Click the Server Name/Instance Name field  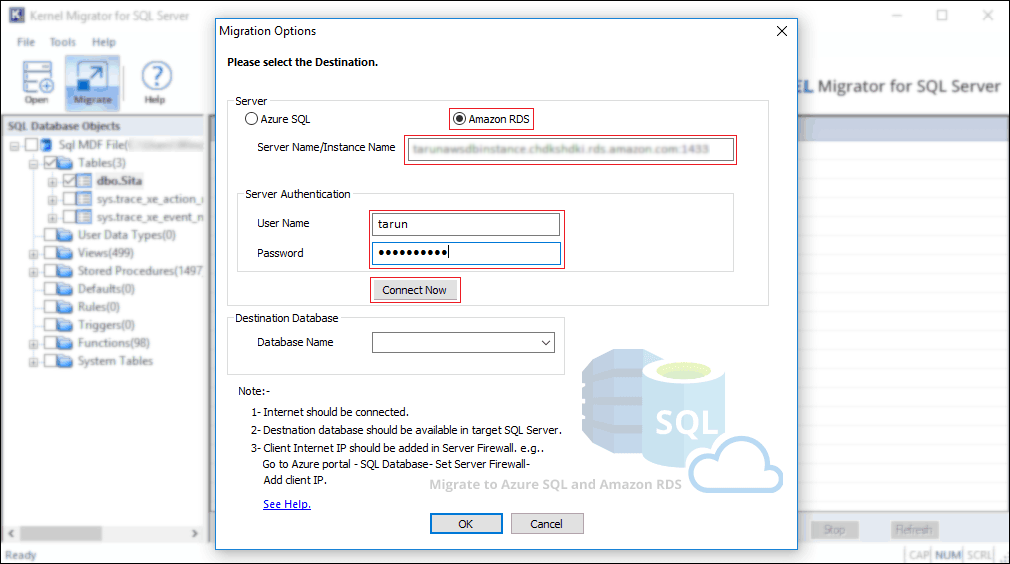pyautogui.click(x=570, y=149)
